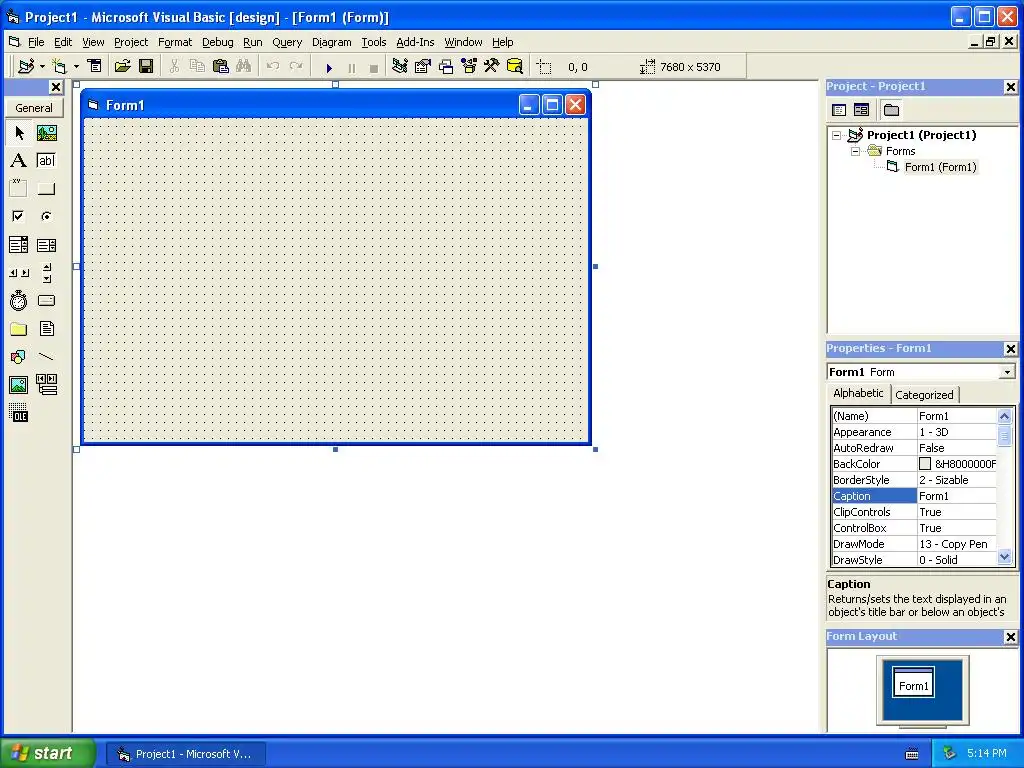
Task: Select the Frame control tool
Action: (x=19, y=189)
